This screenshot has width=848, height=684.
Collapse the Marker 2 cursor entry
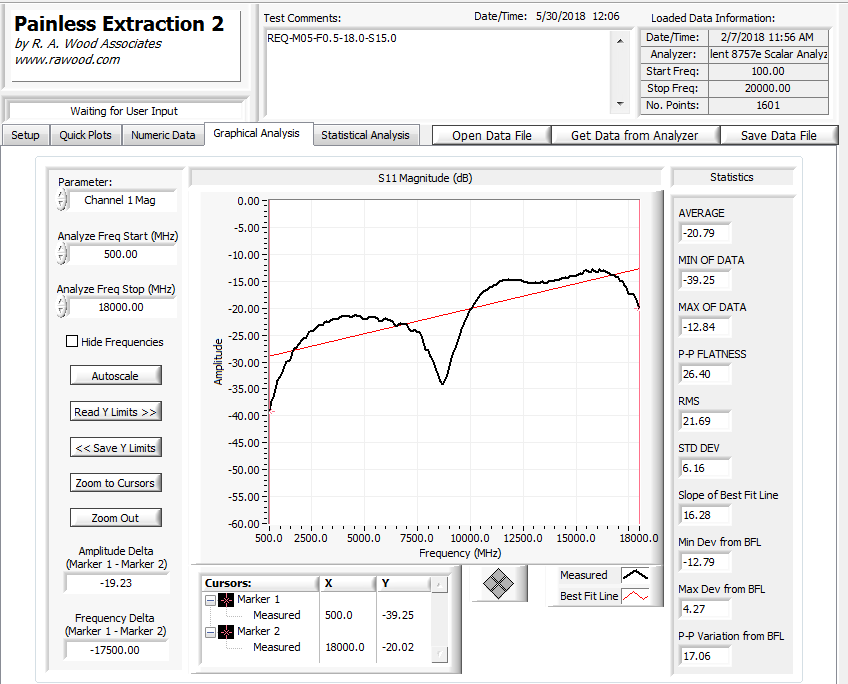tap(210, 632)
